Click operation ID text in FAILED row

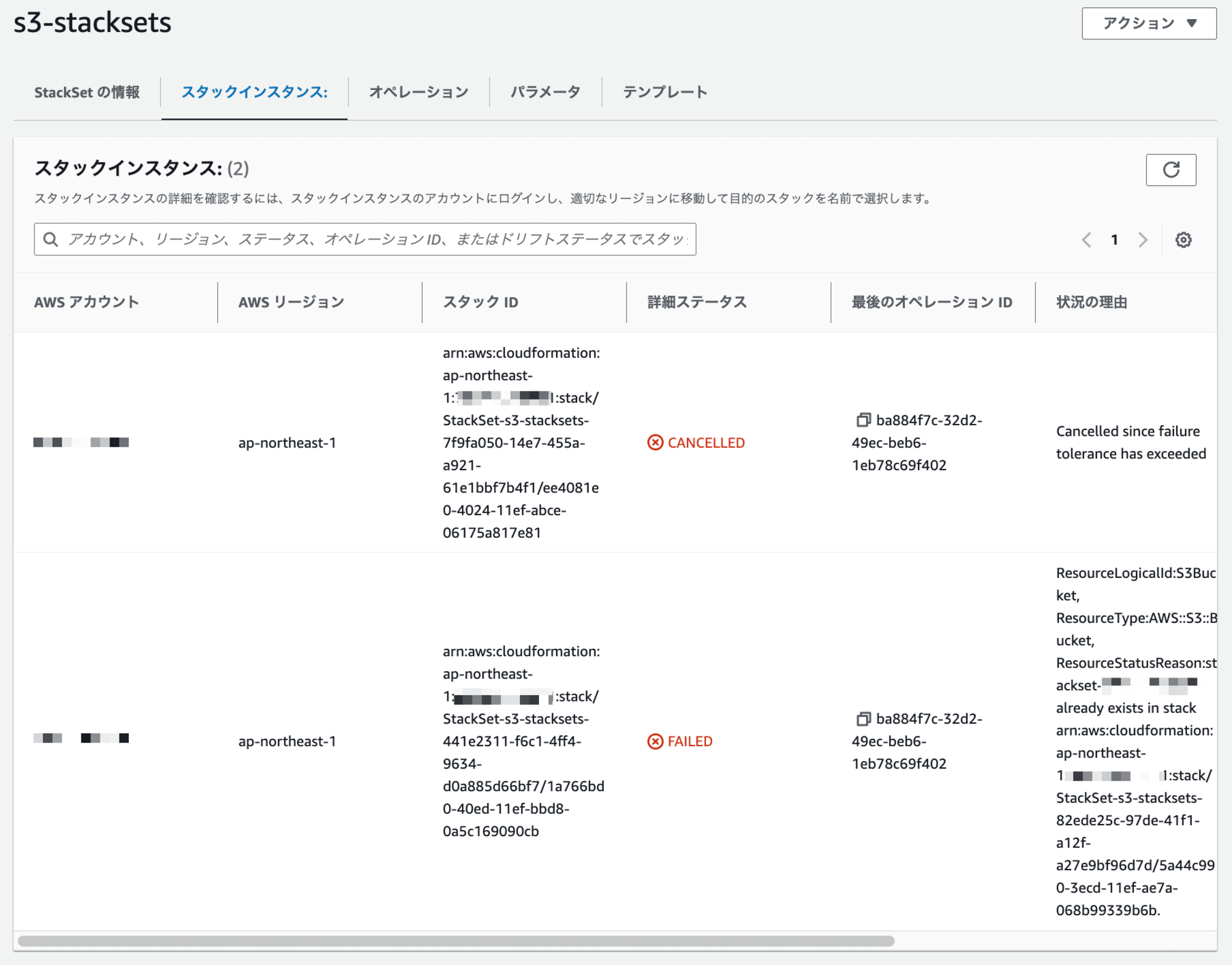tap(917, 741)
